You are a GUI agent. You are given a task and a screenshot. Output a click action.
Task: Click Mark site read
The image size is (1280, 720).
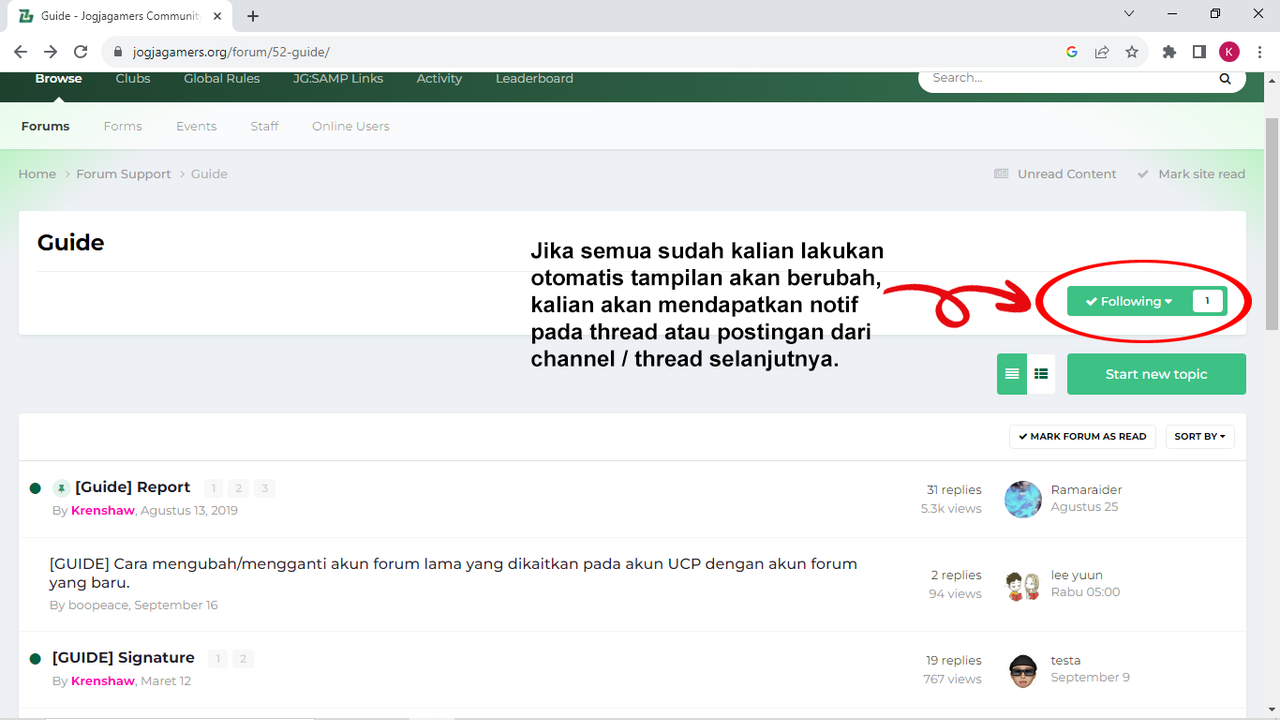pos(1191,174)
